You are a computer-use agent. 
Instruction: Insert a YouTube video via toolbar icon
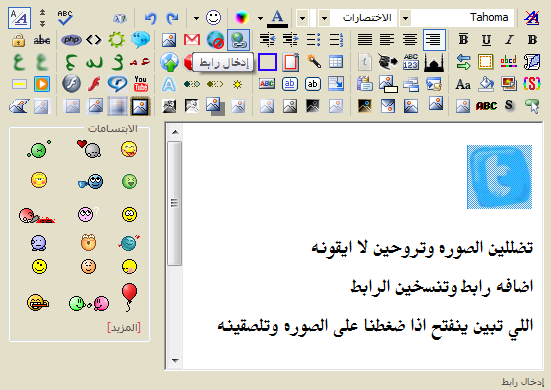[x=141, y=84]
